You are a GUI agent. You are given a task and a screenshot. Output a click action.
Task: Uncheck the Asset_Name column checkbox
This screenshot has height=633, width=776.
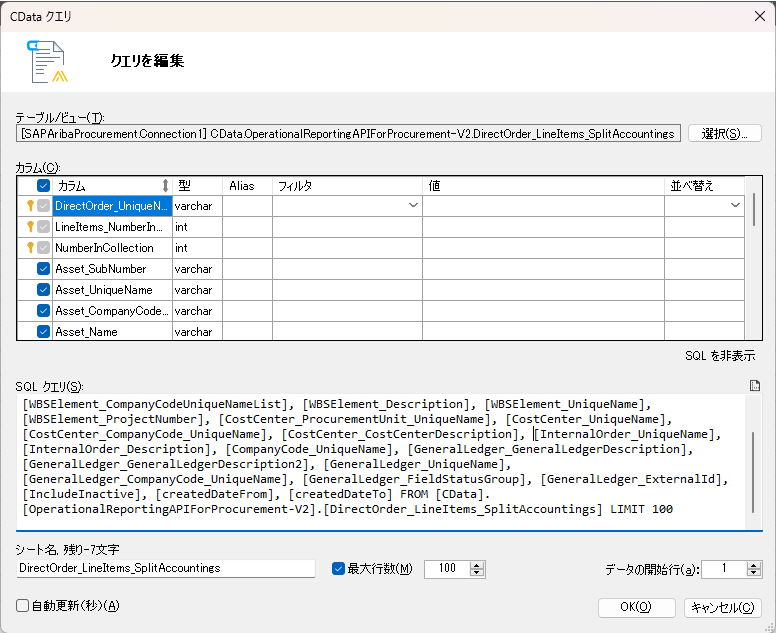click(44, 332)
